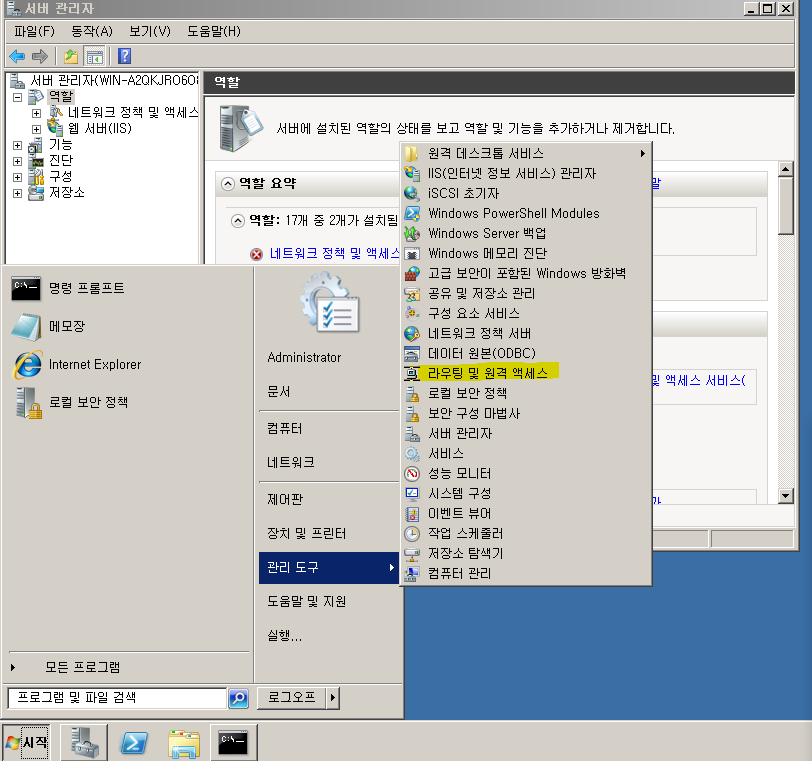Viewport: 812px width, 761px height.
Task: Open the 도움말(H) menu
Action: pos(213,32)
